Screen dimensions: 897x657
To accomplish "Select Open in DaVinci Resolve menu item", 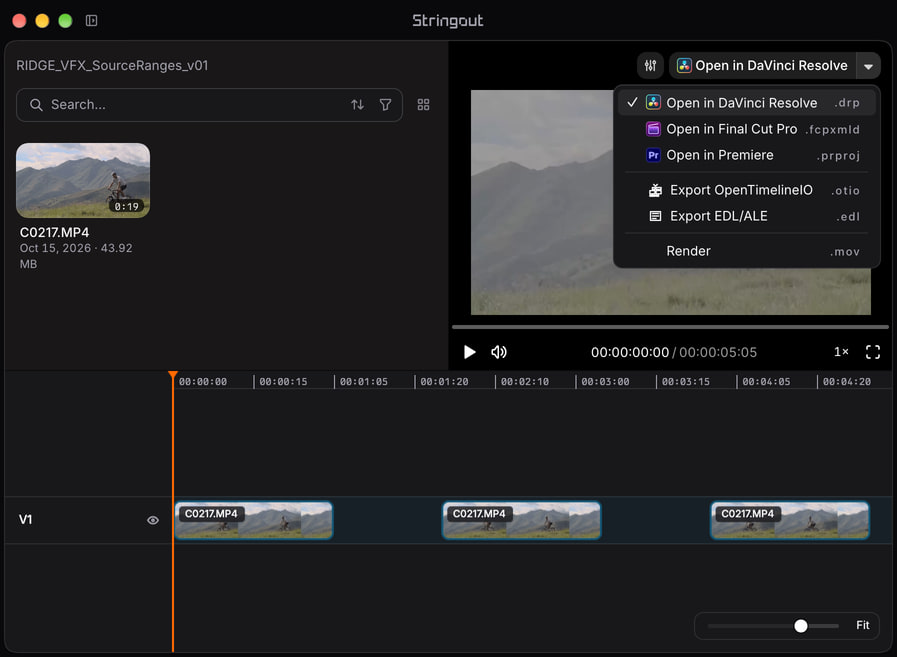I will click(x=747, y=102).
